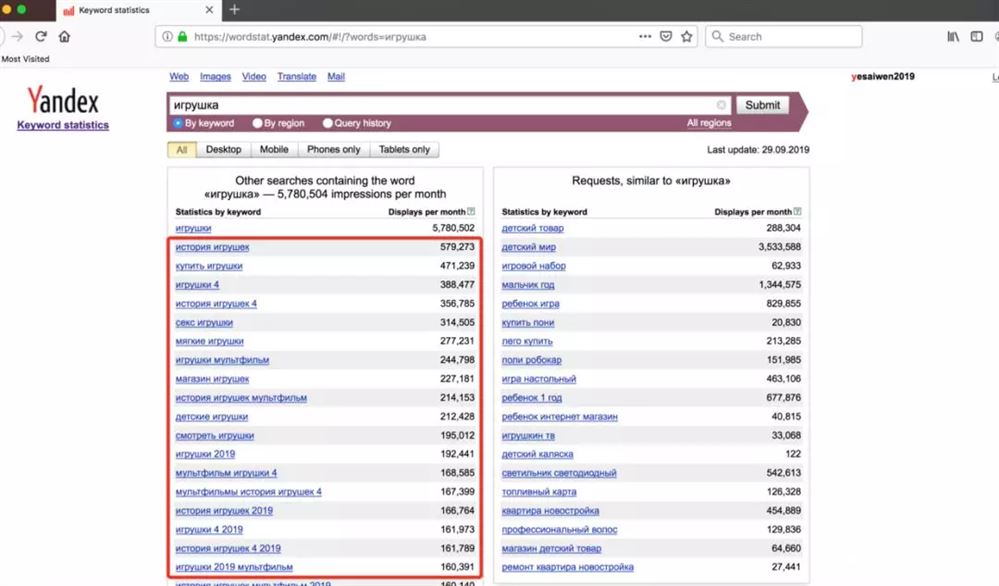Reload the page with the refresh icon
Viewport: 999px width, 586px height.
click(41, 36)
